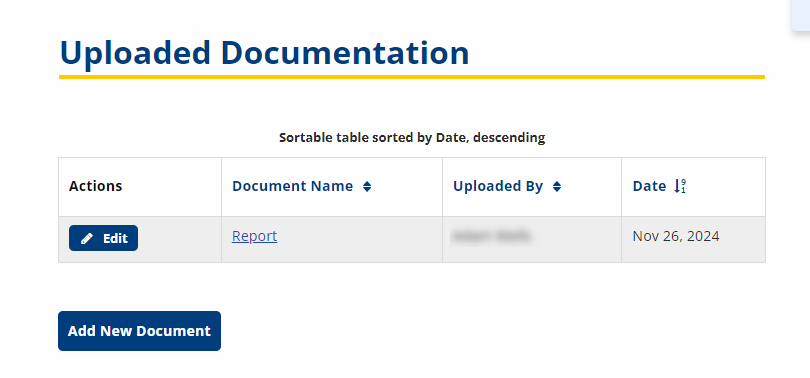Click the light blue panel at top-right corner
Viewport: 810px width, 378px height.
801,15
